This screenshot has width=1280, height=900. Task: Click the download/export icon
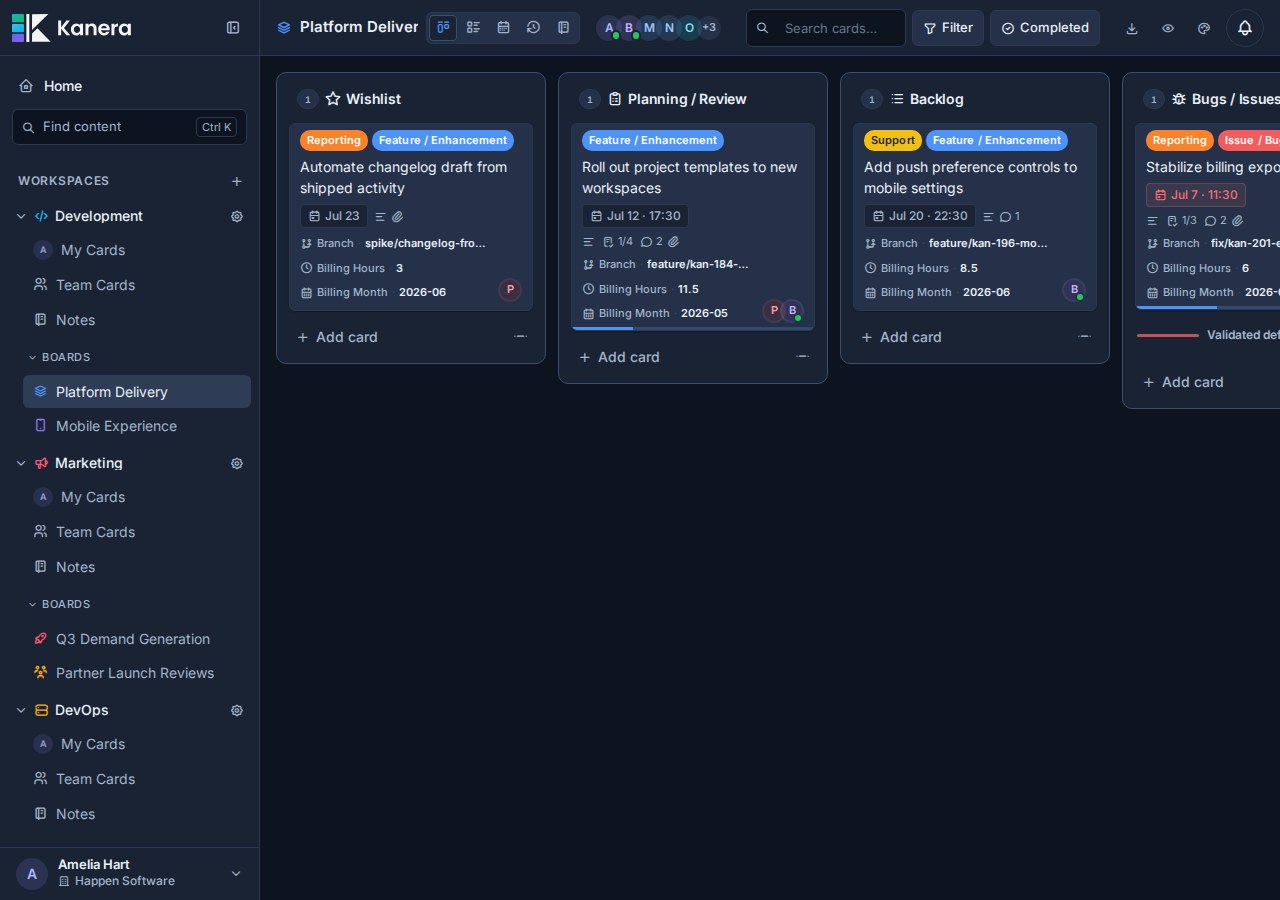click(1132, 28)
